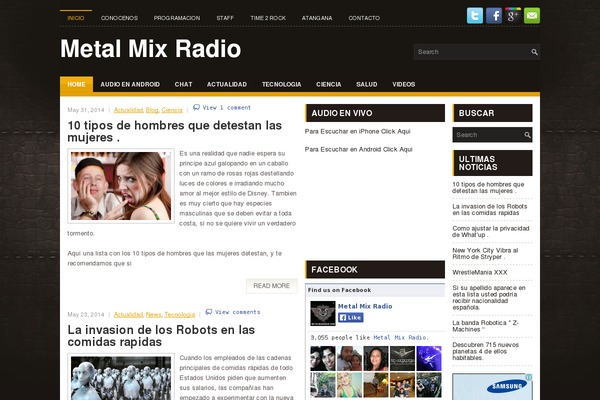Go to INICIO in top menu

(76, 18)
